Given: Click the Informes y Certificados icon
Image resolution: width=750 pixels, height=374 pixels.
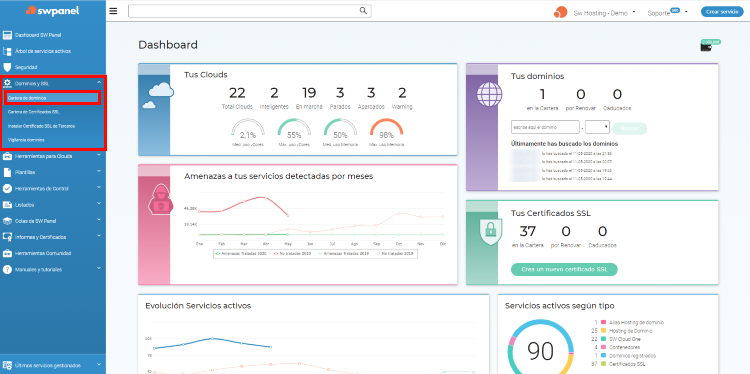Looking at the screenshot, I should (x=7, y=237).
